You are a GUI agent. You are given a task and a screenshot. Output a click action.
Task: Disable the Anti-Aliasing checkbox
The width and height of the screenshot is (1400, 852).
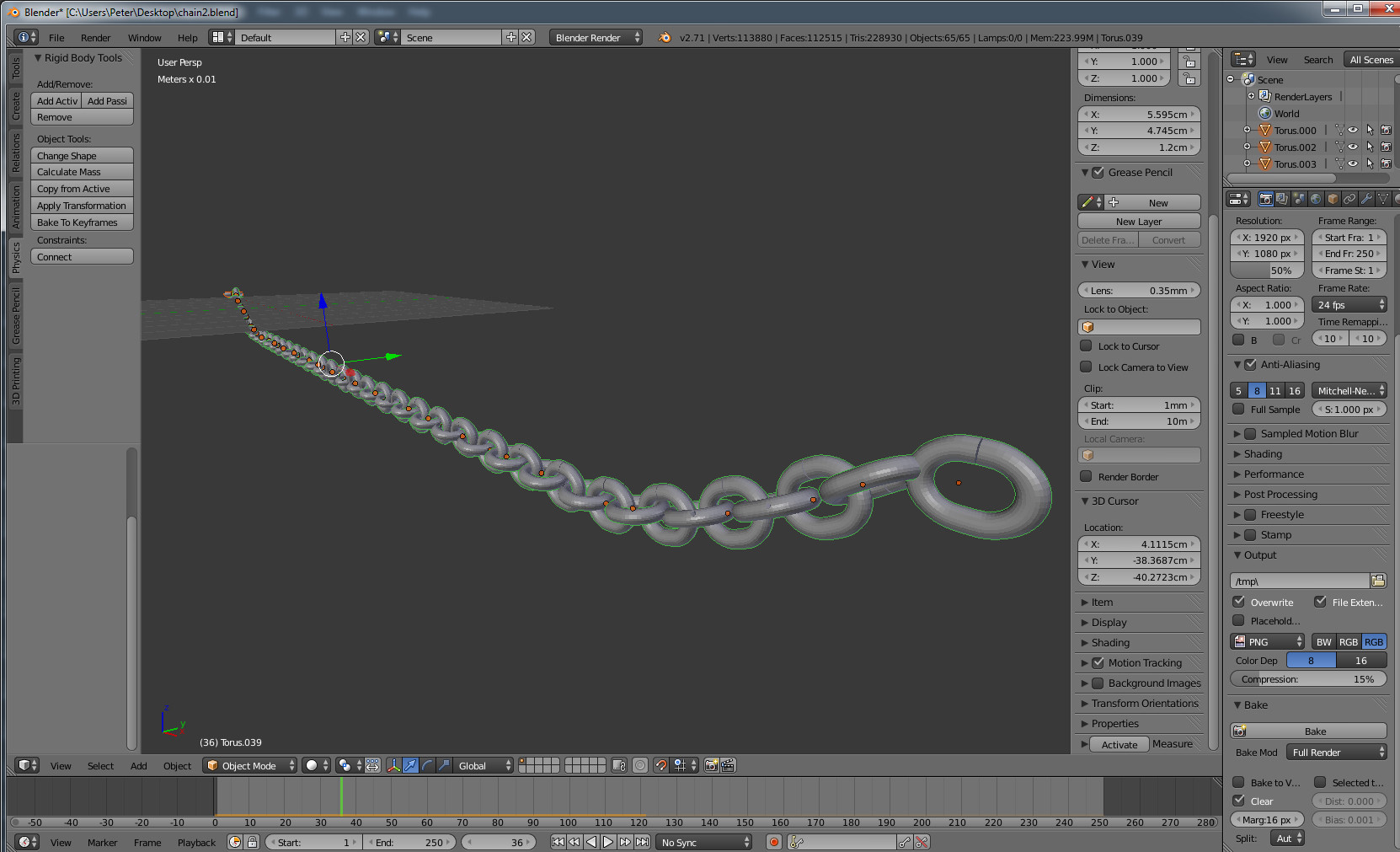click(1250, 364)
